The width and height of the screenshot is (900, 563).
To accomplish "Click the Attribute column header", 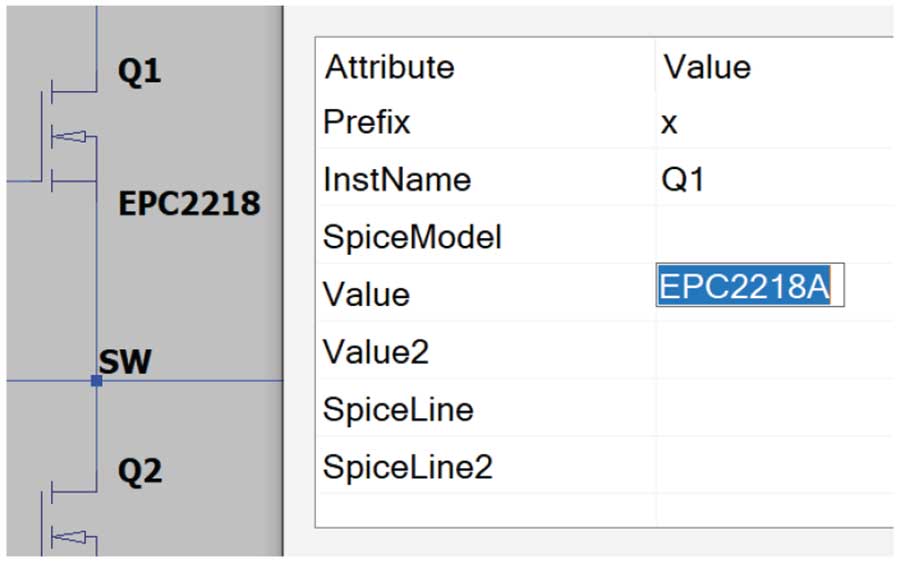I will tap(391, 67).
